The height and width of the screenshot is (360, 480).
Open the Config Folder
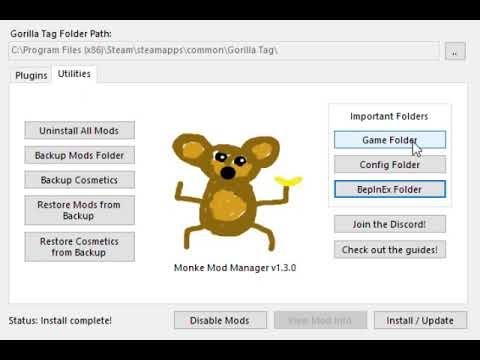[x=390, y=164]
